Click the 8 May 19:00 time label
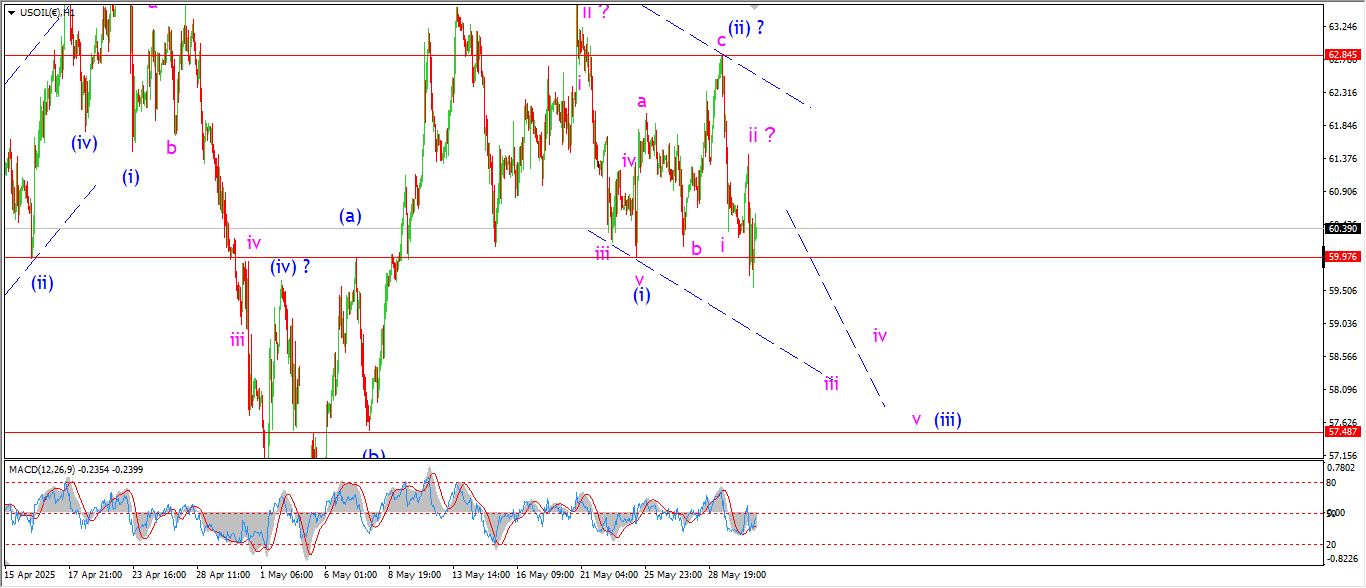This screenshot has height=588, width=1366. coord(415,575)
